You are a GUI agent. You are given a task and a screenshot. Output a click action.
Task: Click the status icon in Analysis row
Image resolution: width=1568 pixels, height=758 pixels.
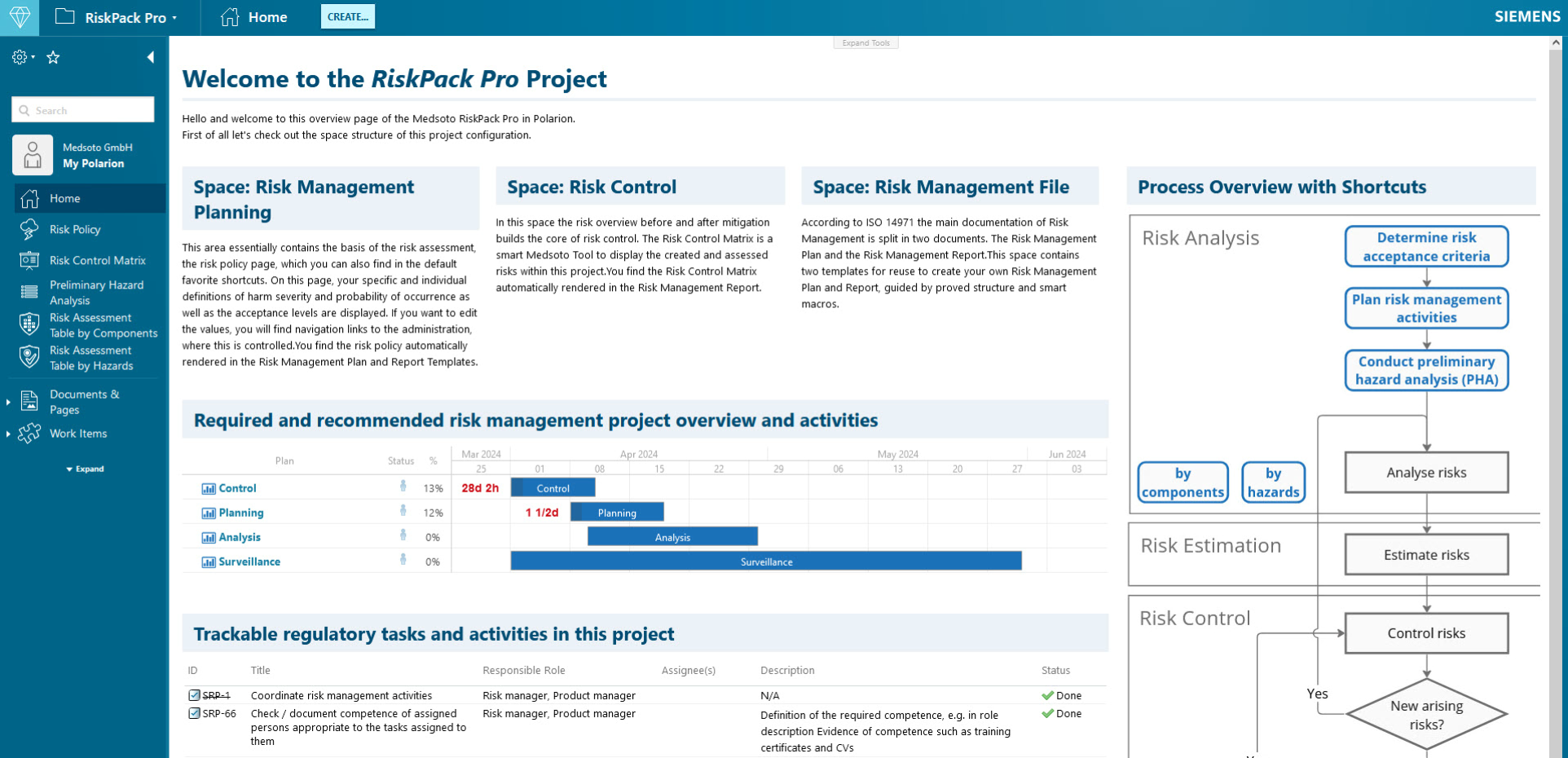(403, 535)
